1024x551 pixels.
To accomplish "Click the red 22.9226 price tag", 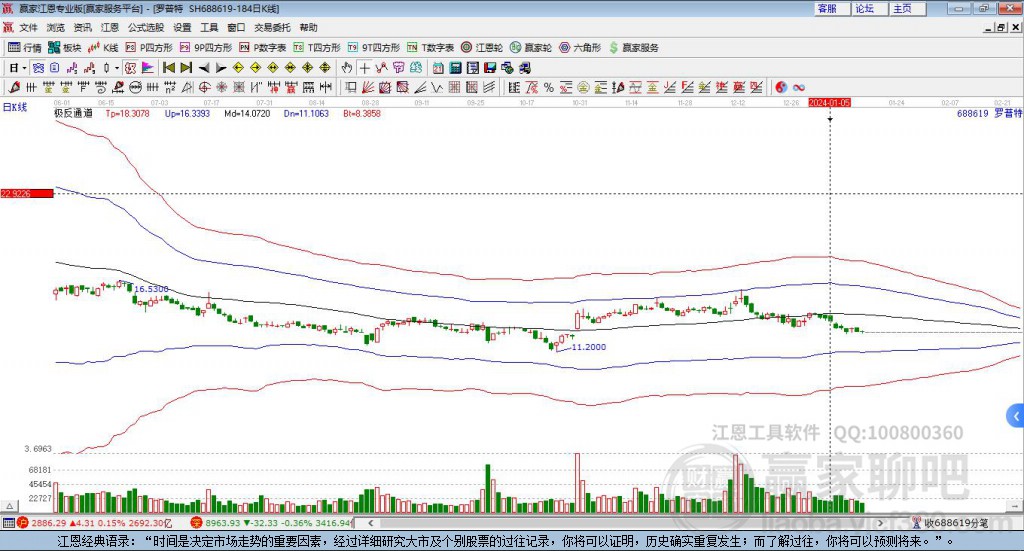I will click(27, 193).
